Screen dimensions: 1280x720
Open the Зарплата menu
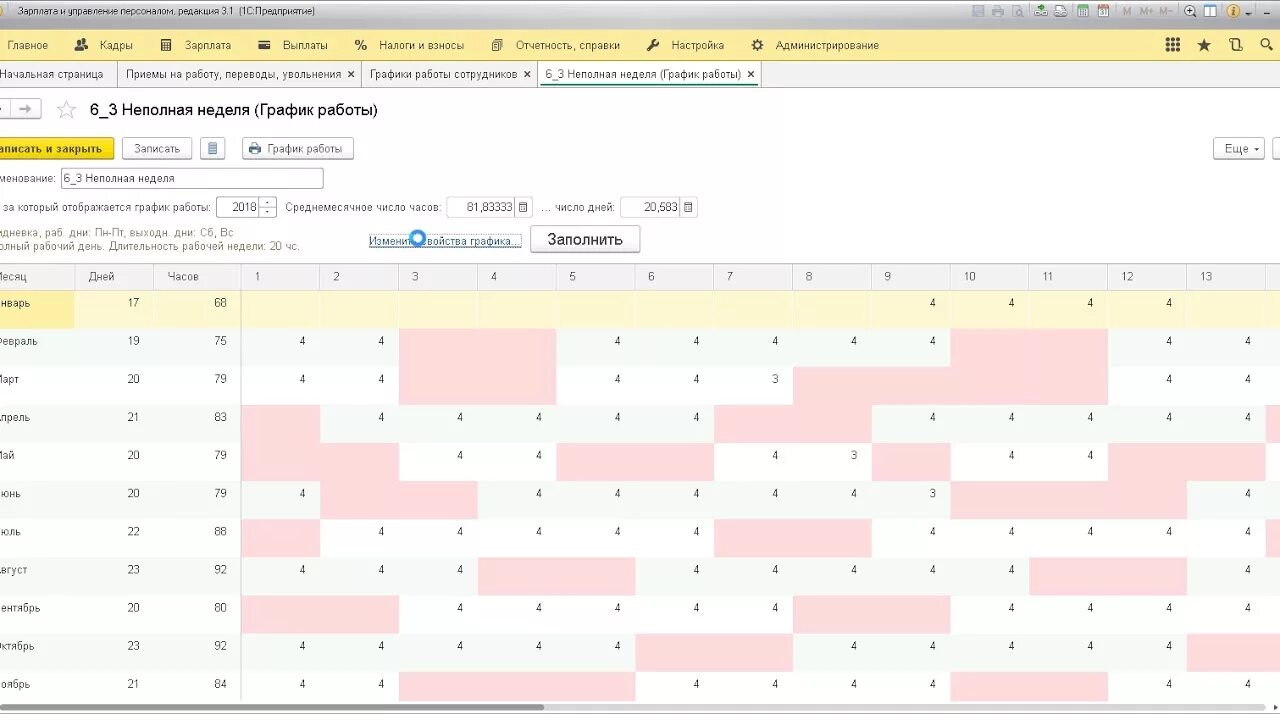195,45
